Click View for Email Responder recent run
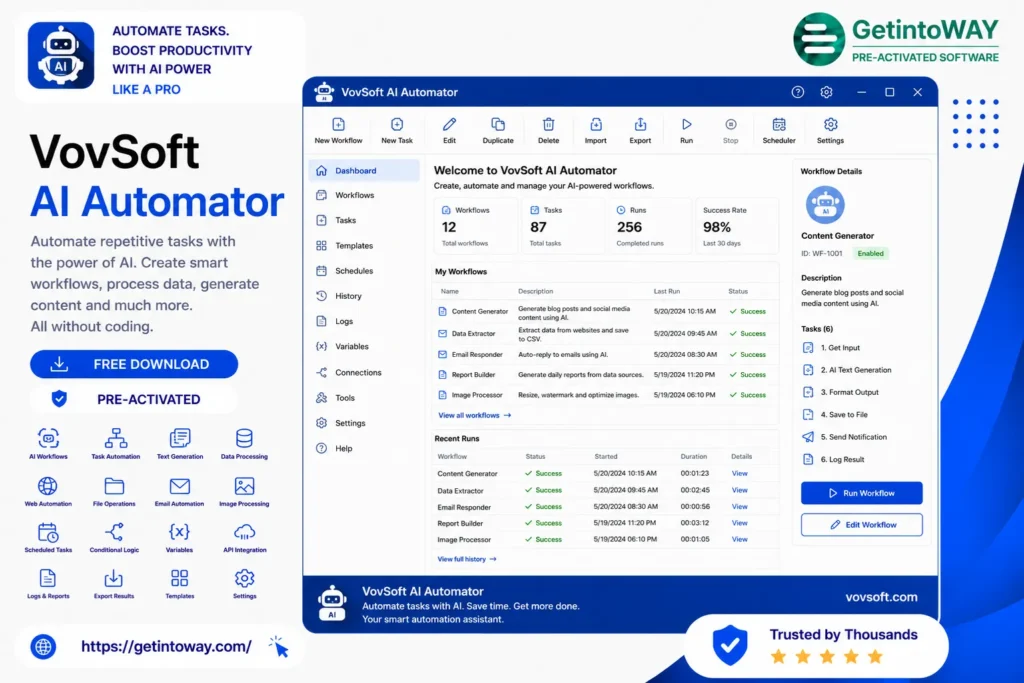Screen dimensions: 1024x683 coord(739,507)
